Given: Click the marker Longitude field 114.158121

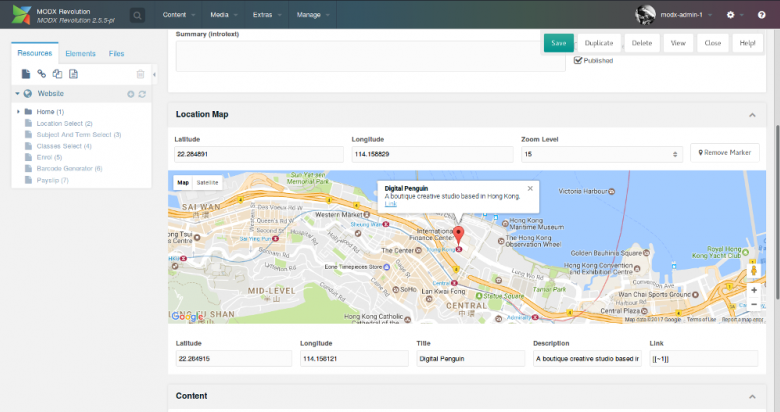Looking at the screenshot, I should (x=354, y=359).
